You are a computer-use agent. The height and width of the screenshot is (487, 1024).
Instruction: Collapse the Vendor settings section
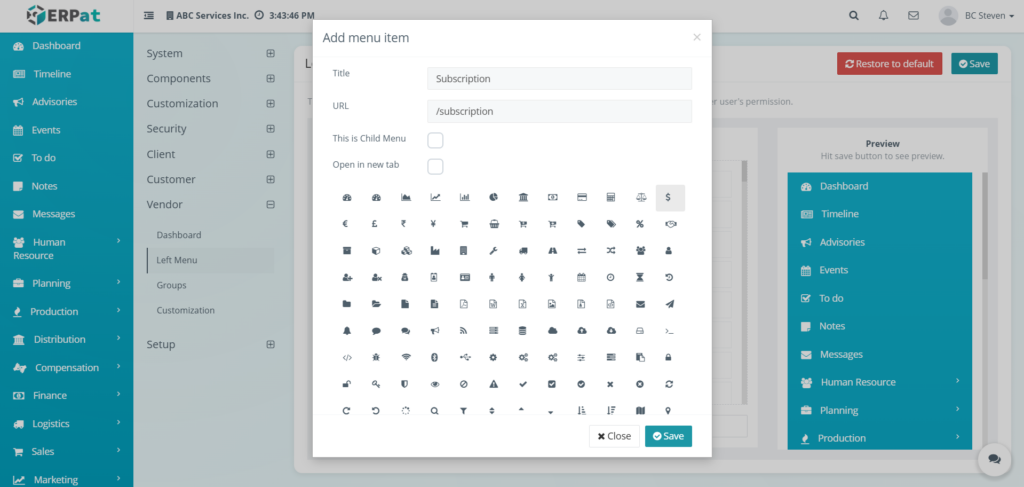[270, 205]
